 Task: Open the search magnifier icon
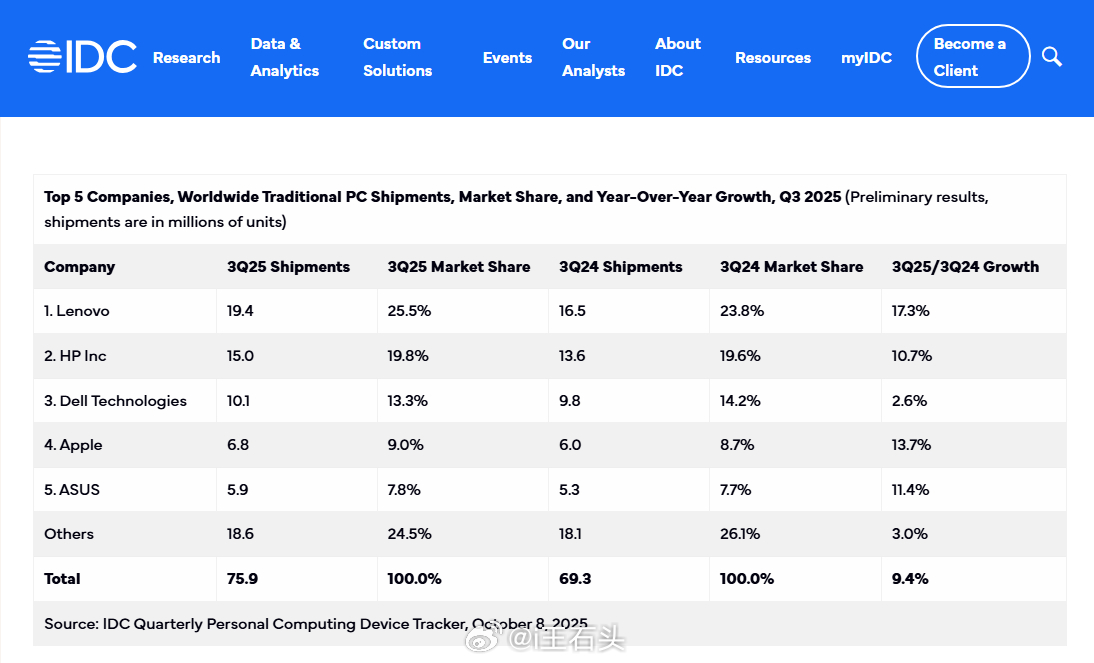[1051, 57]
